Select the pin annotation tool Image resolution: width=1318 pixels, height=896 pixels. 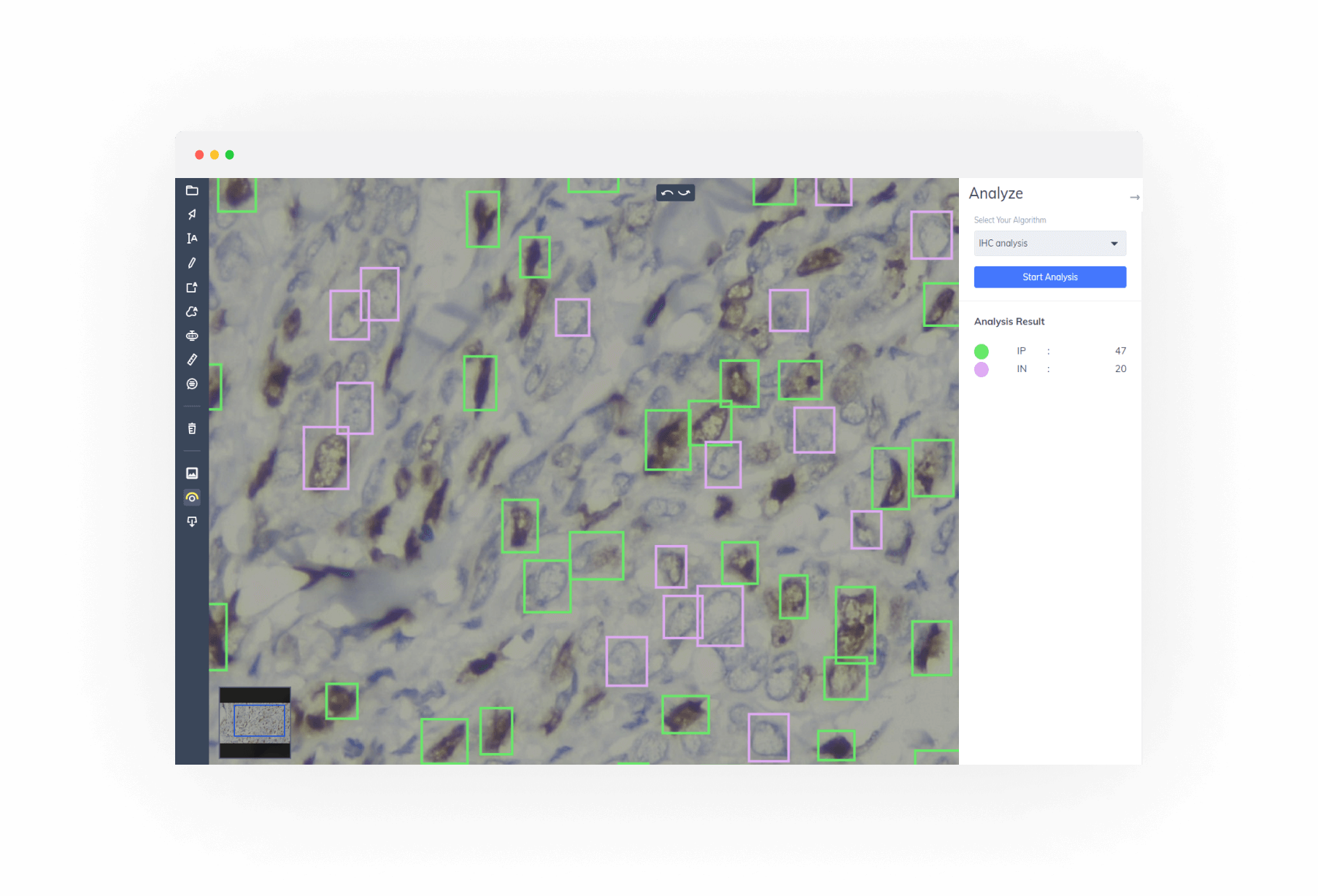(x=192, y=214)
